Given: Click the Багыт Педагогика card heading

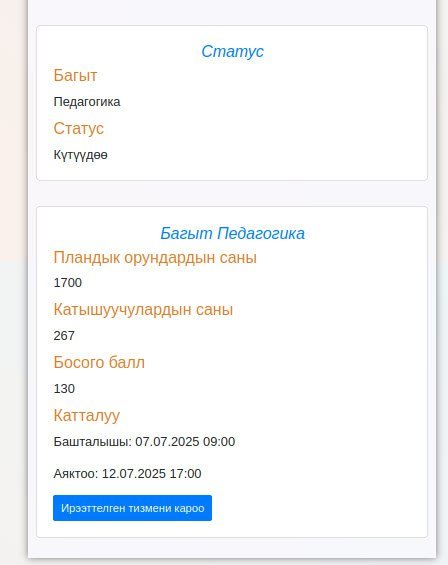Looking at the screenshot, I should coord(232,233).
